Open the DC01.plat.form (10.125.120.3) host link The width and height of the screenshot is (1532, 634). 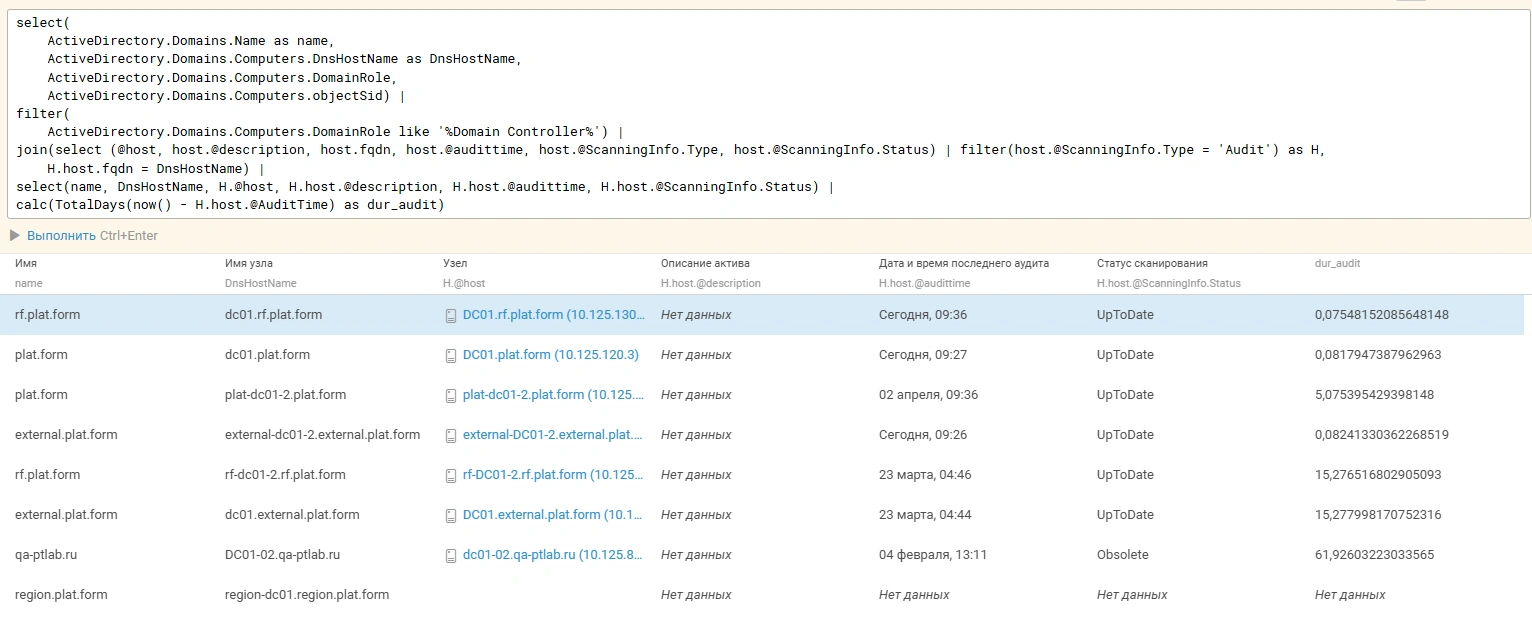click(x=551, y=355)
